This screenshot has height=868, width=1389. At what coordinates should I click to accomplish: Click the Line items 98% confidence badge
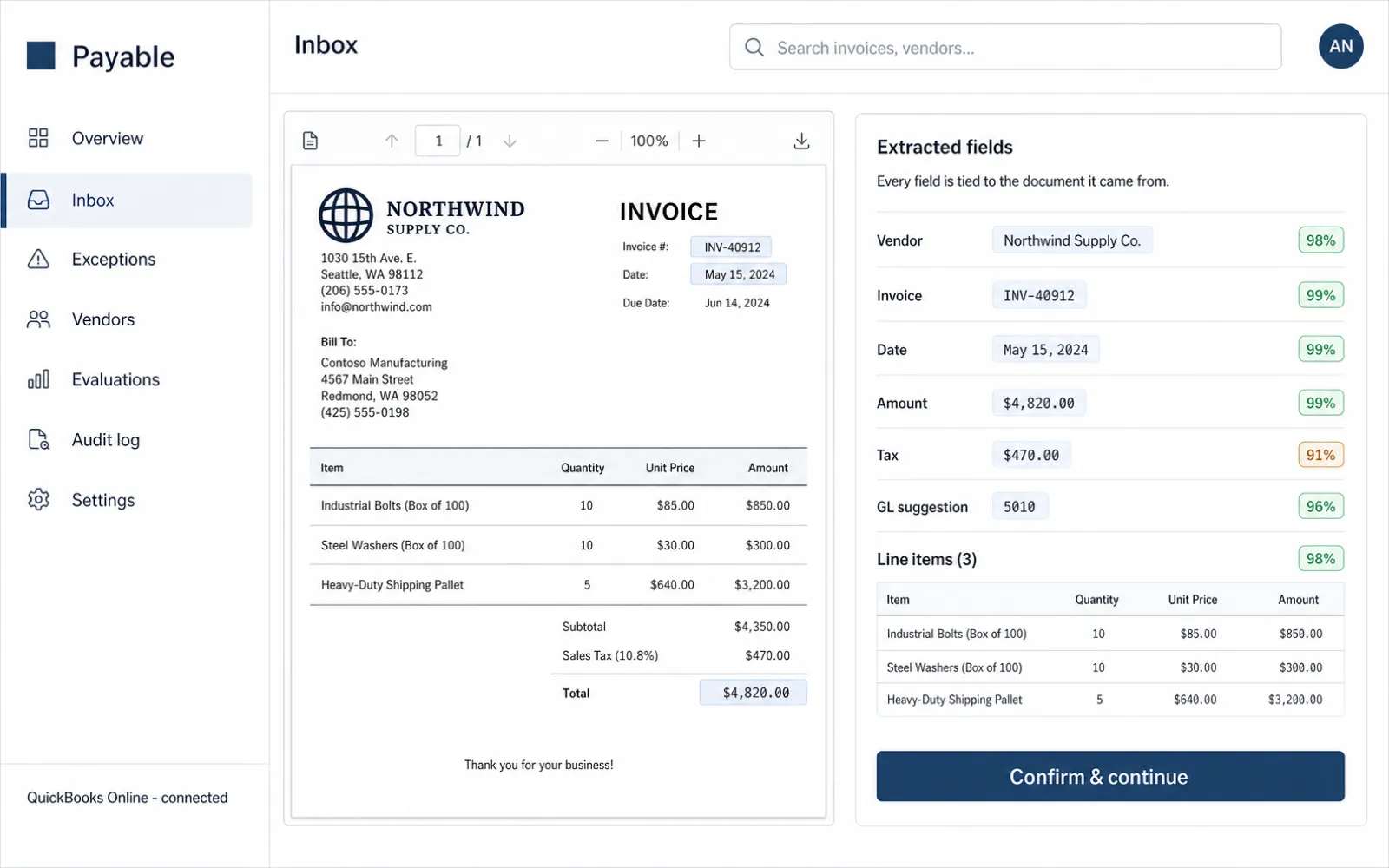1320,558
